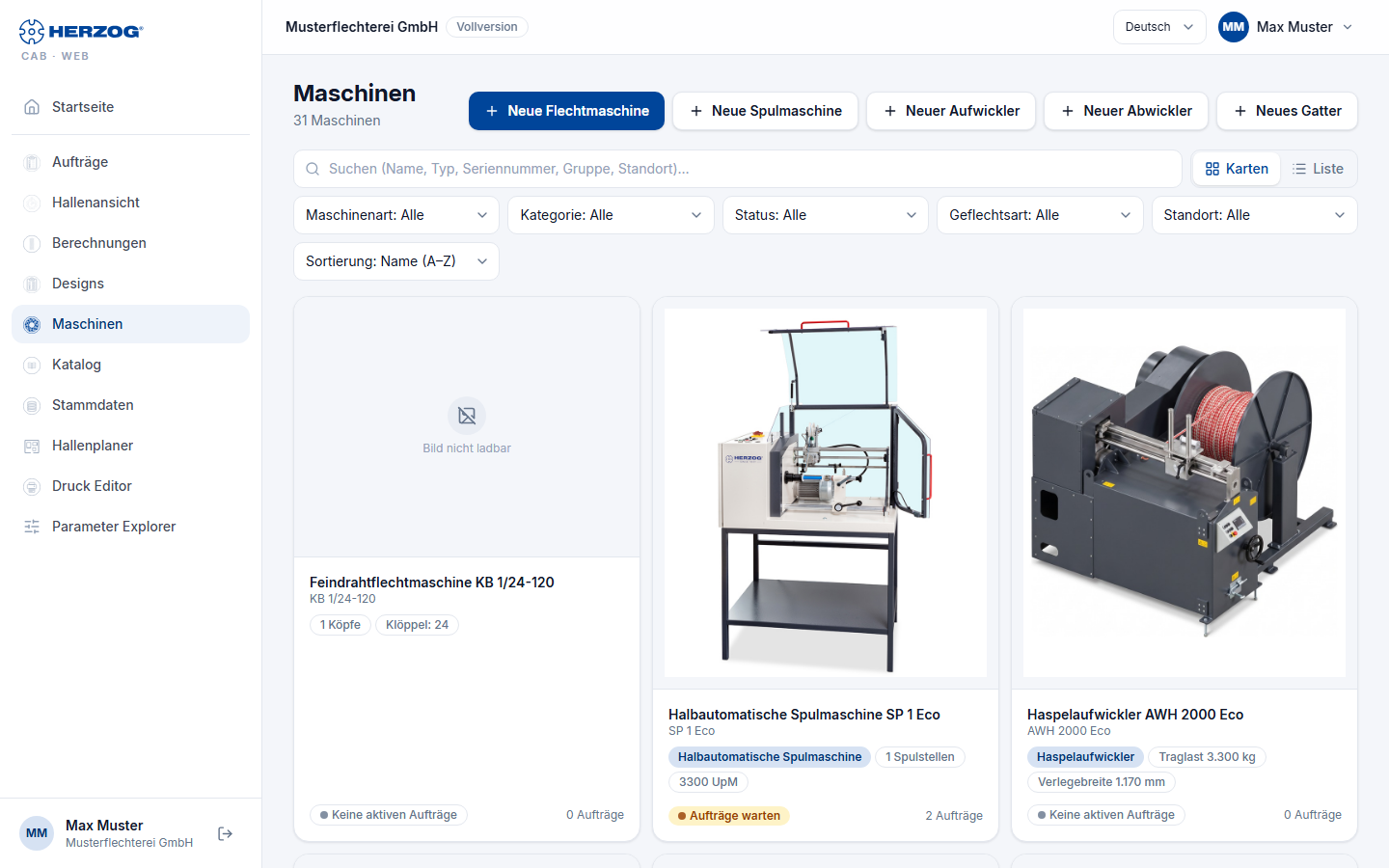The height and width of the screenshot is (868, 1389).
Task: Click the Berechnungen sidebar icon
Action: (32, 243)
